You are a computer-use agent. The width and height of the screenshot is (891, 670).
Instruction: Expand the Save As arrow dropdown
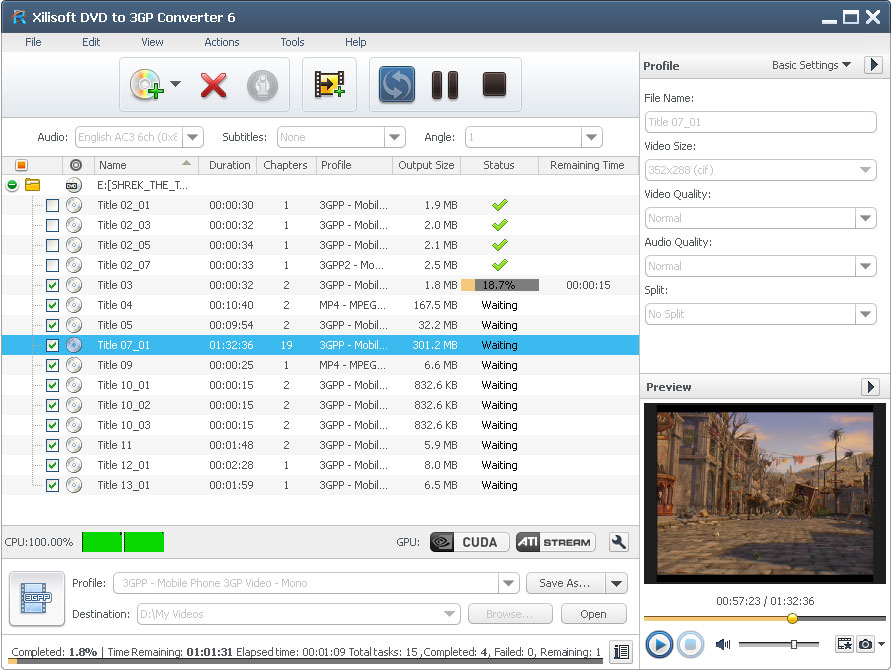[x=617, y=583]
